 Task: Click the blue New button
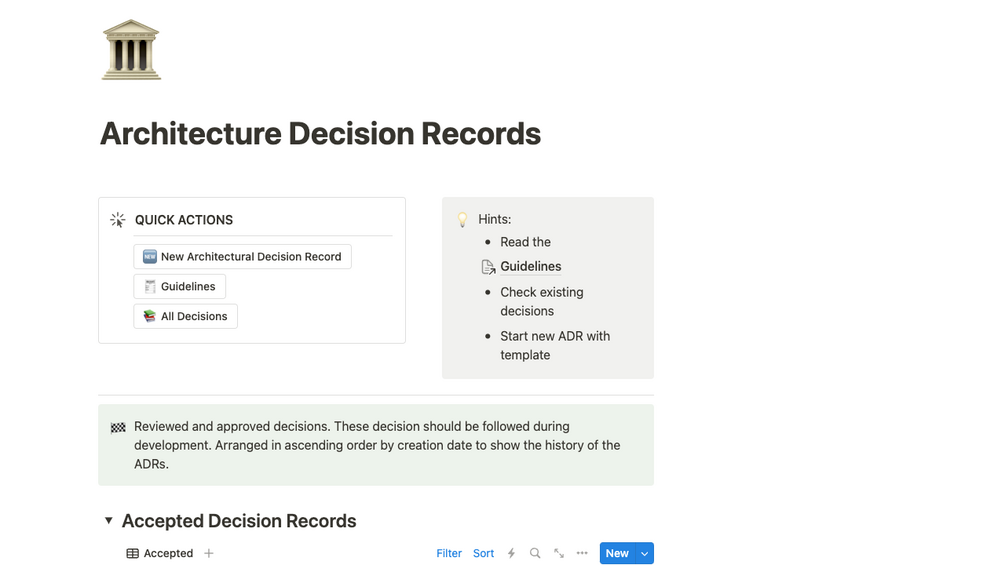pyautogui.click(x=616, y=553)
